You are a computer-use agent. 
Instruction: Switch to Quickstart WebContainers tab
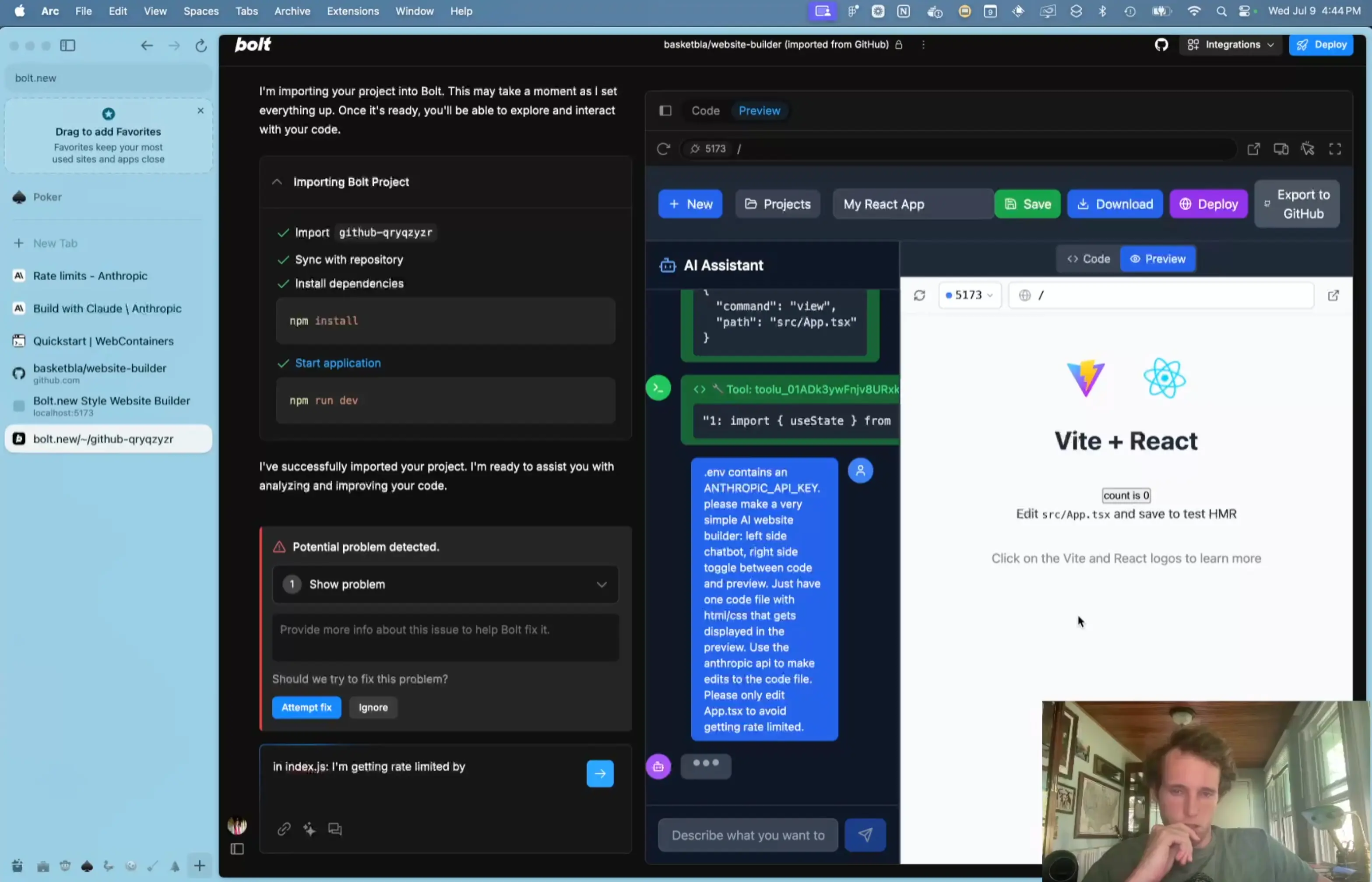(x=108, y=341)
